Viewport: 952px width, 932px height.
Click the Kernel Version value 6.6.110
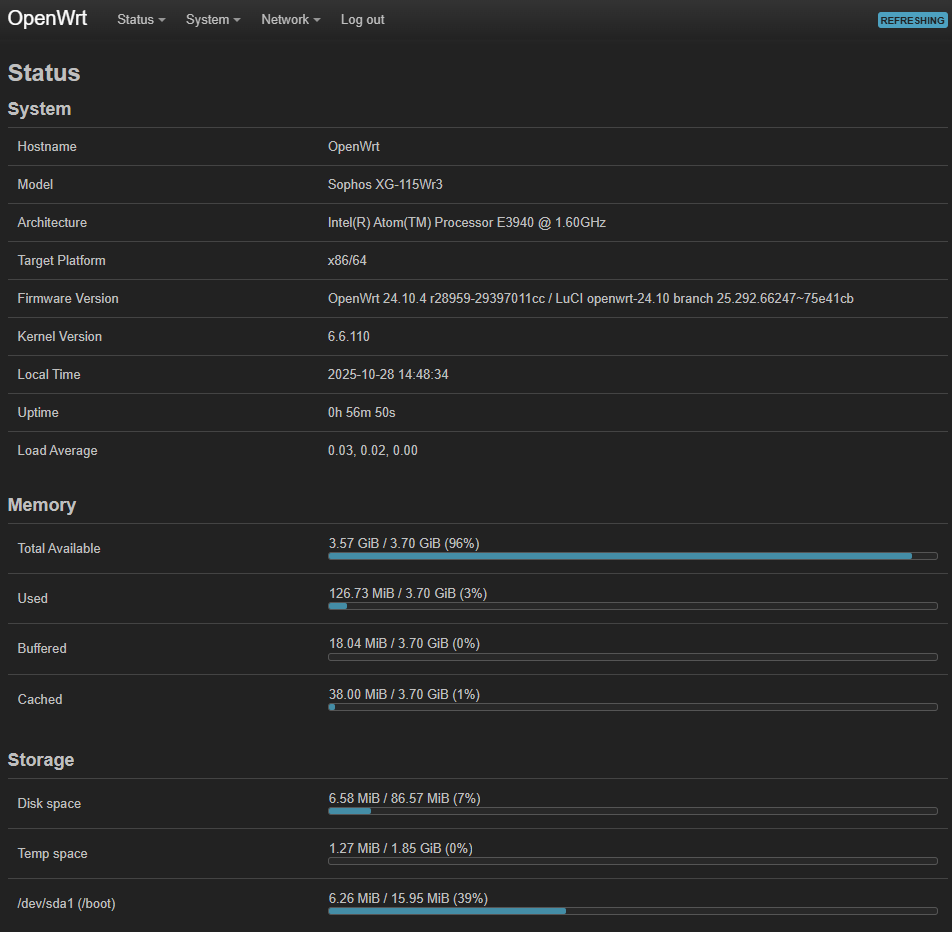pos(349,336)
